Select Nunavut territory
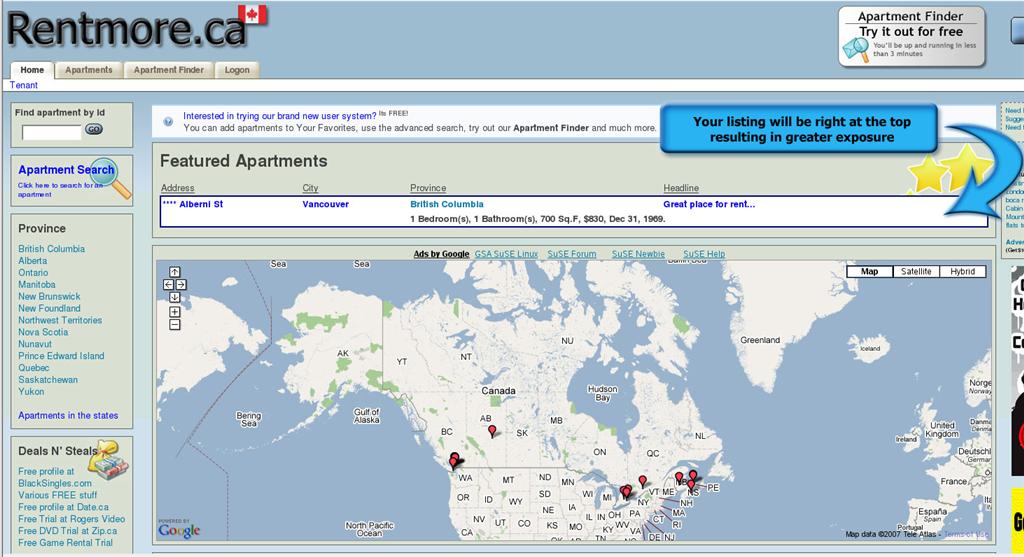The width and height of the screenshot is (1024, 557). (35, 344)
